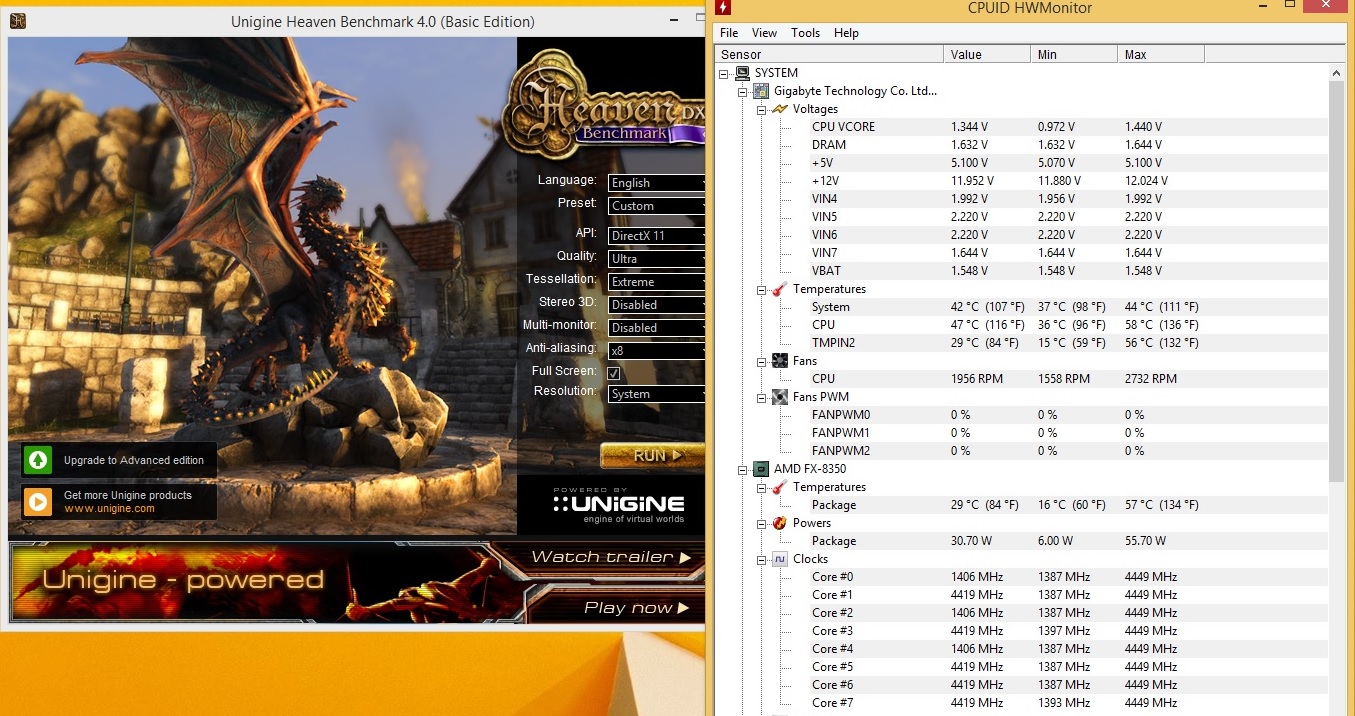This screenshot has height=716, width=1355.
Task: Select the Package power row showing 30.70 W
Action: (x=1069, y=541)
